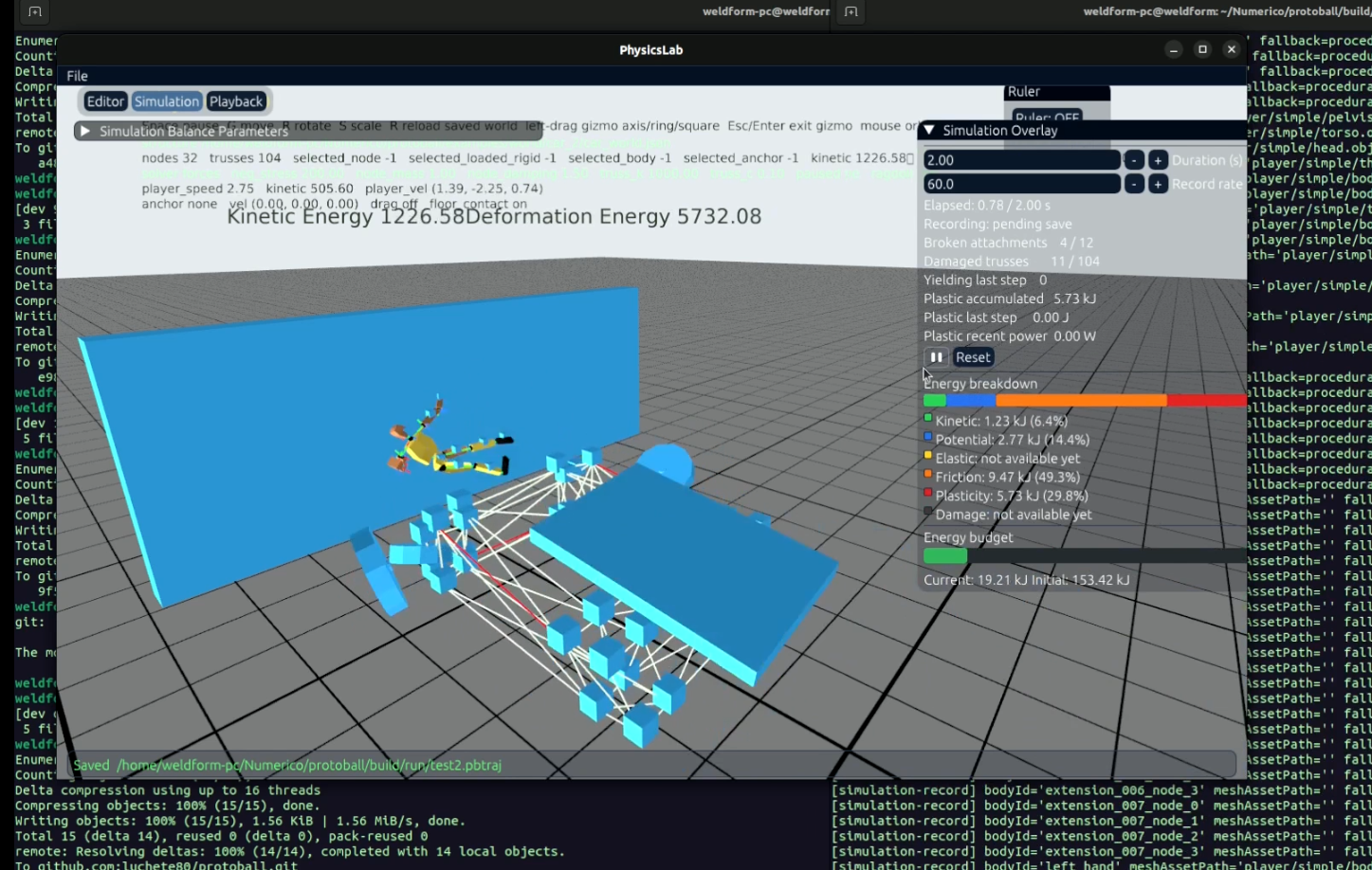The height and width of the screenshot is (870, 1372).
Task: Open the File menu
Action: 78,76
